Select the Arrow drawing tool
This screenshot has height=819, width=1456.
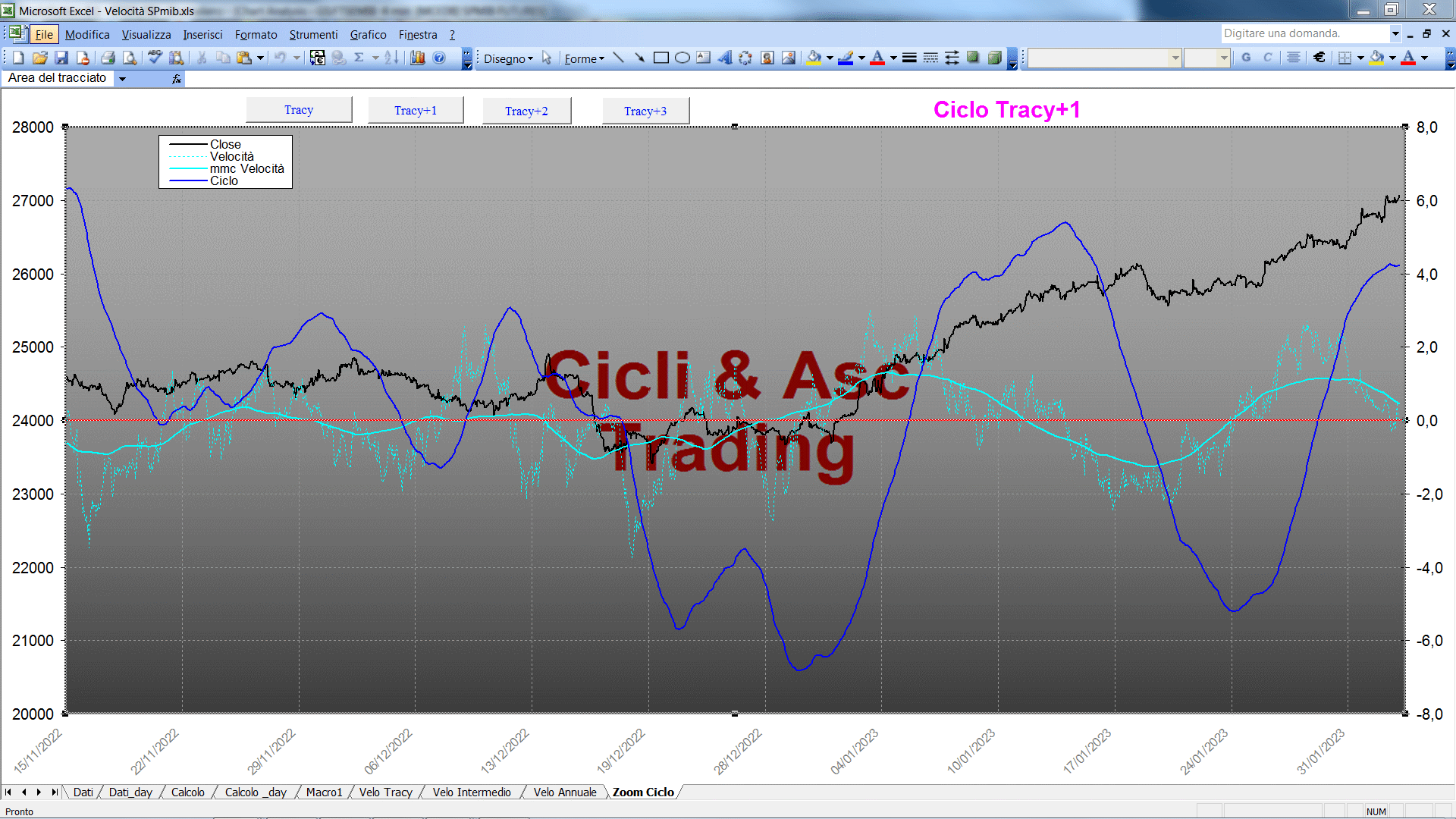(x=640, y=58)
